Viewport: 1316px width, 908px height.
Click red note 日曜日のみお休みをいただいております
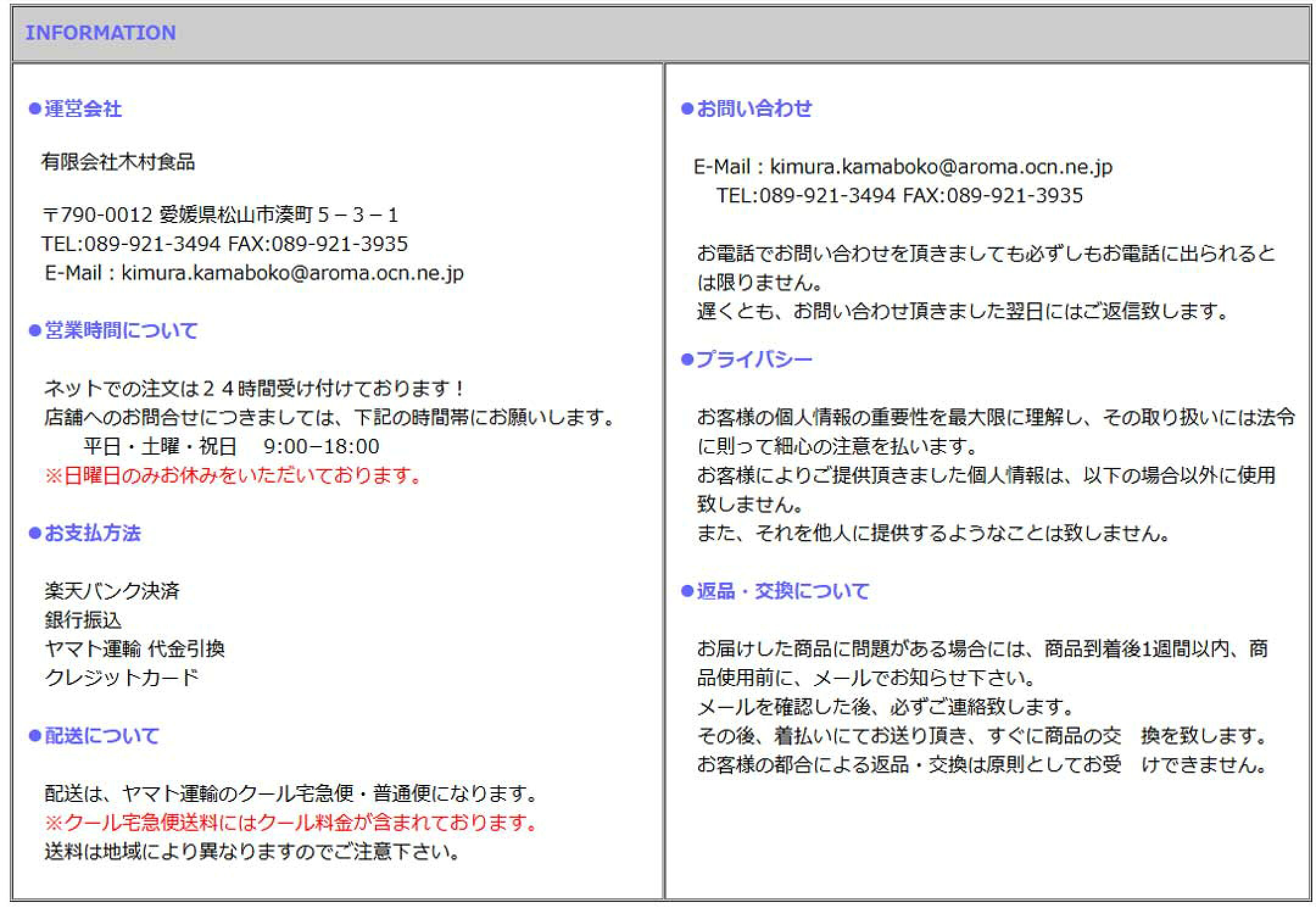point(234,475)
